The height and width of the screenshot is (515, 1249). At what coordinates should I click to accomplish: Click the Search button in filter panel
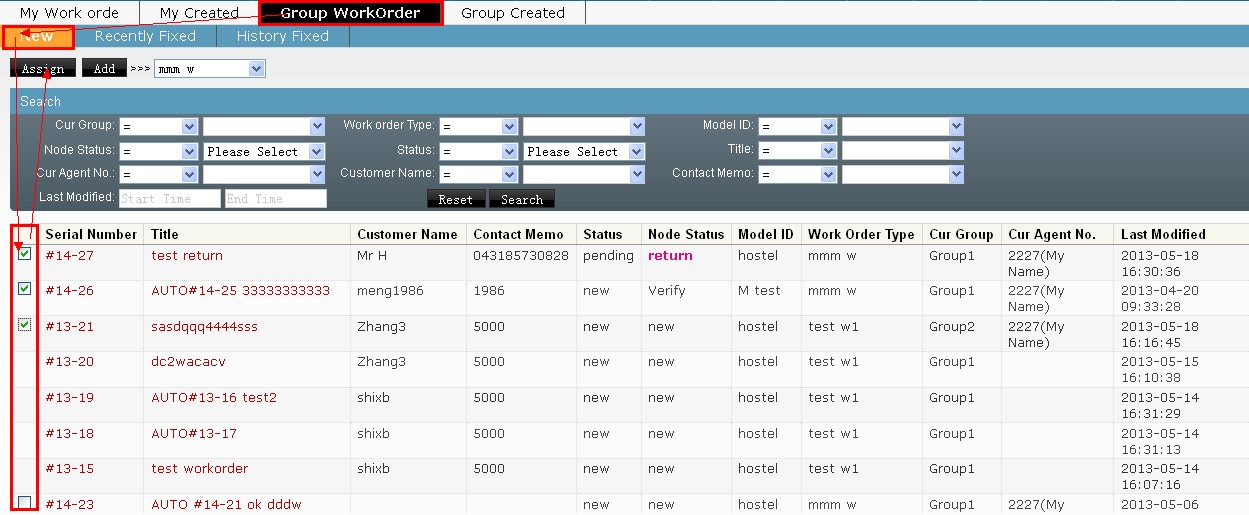(x=521, y=199)
